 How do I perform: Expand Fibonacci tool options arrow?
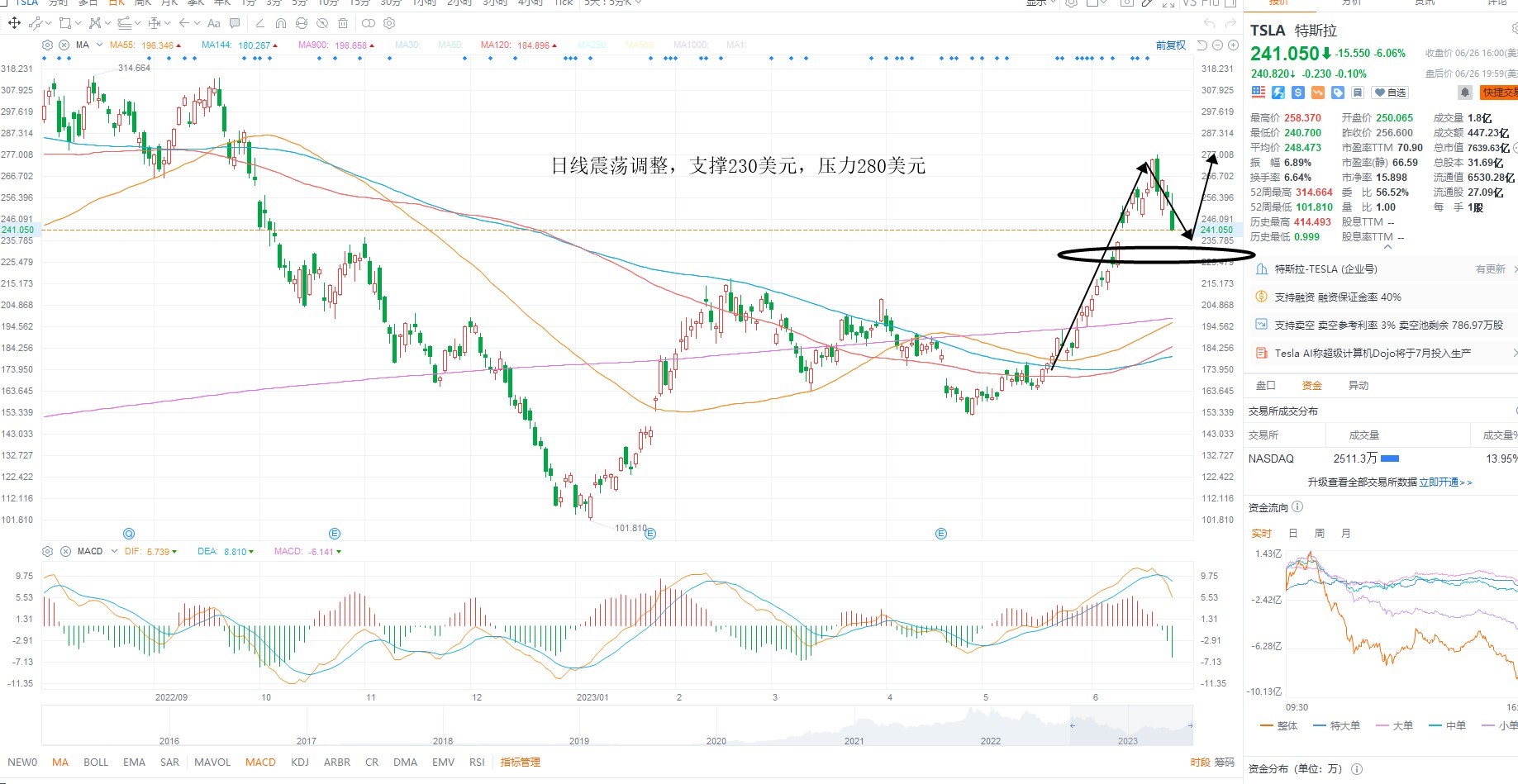pos(138,23)
